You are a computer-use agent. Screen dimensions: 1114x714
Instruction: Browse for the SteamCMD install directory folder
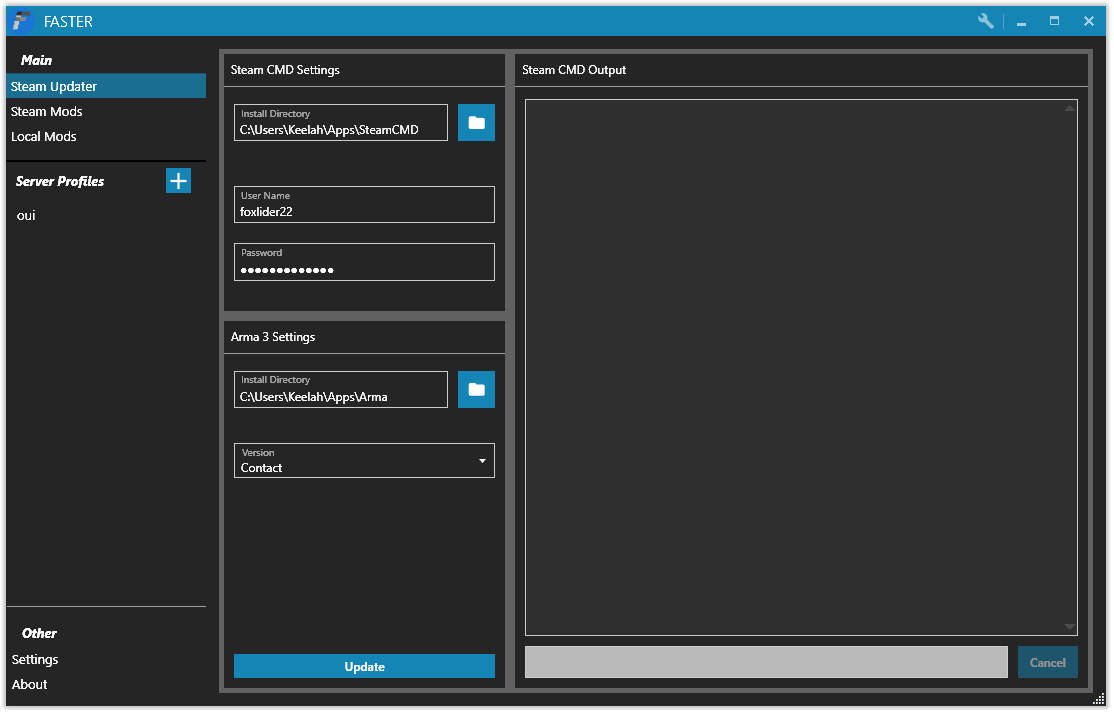click(476, 123)
